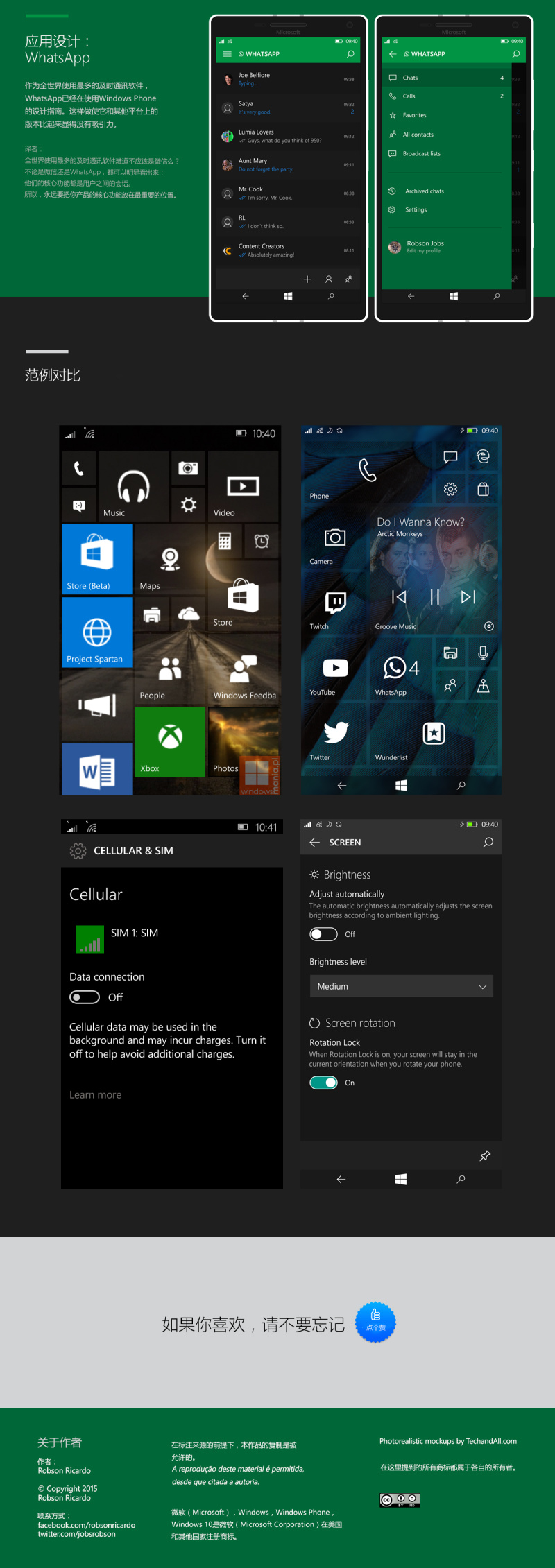Viewport: 555px width, 1568px height.
Task: Open the Photos tile
Action: 244,741
